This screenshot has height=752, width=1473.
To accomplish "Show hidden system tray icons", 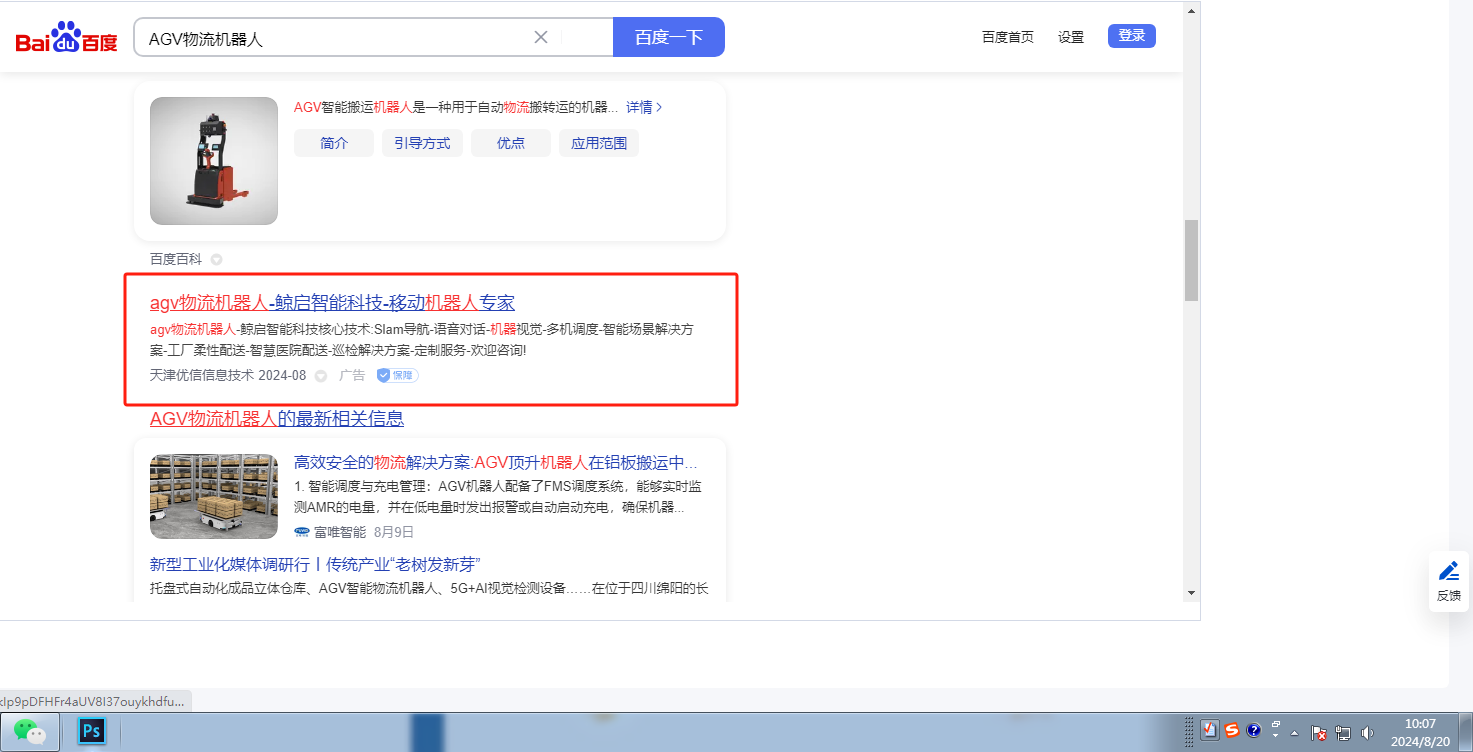I will (x=1296, y=733).
